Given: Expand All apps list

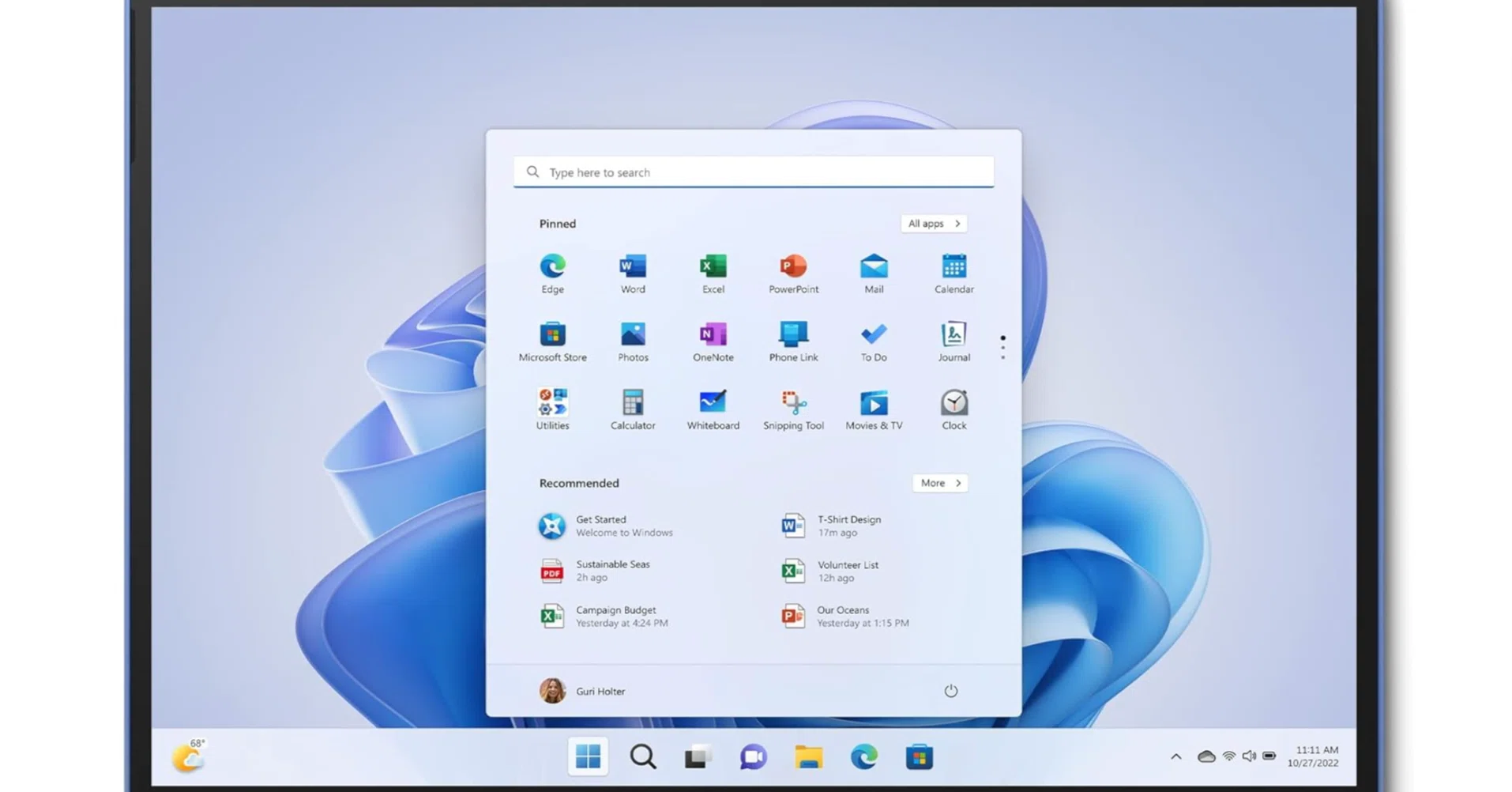Looking at the screenshot, I should pyautogui.click(x=935, y=224).
